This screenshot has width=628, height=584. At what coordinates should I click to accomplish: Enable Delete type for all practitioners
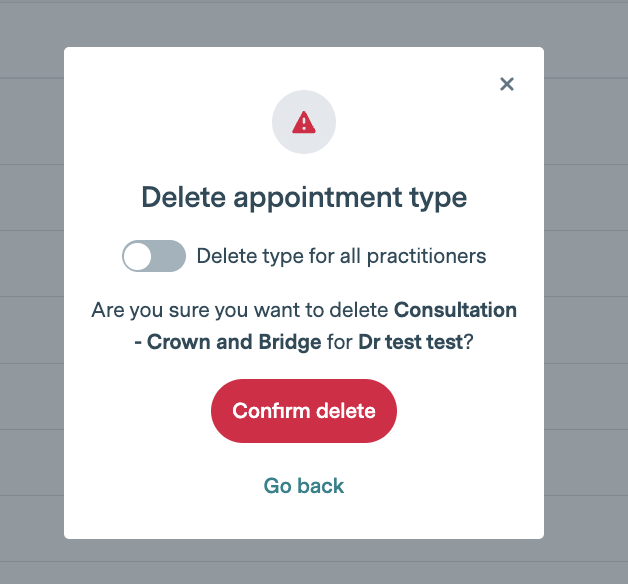pyautogui.click(x=154, y=256)
